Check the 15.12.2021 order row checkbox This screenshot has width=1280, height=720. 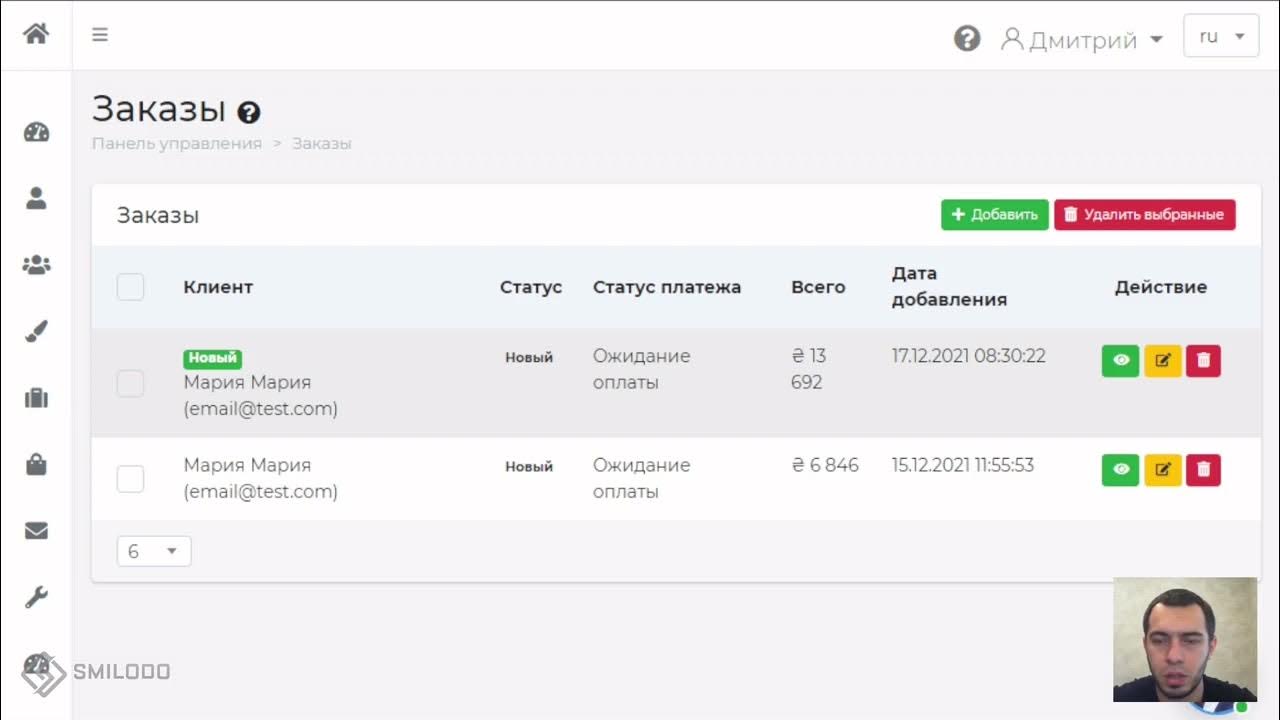coord(130,479)
